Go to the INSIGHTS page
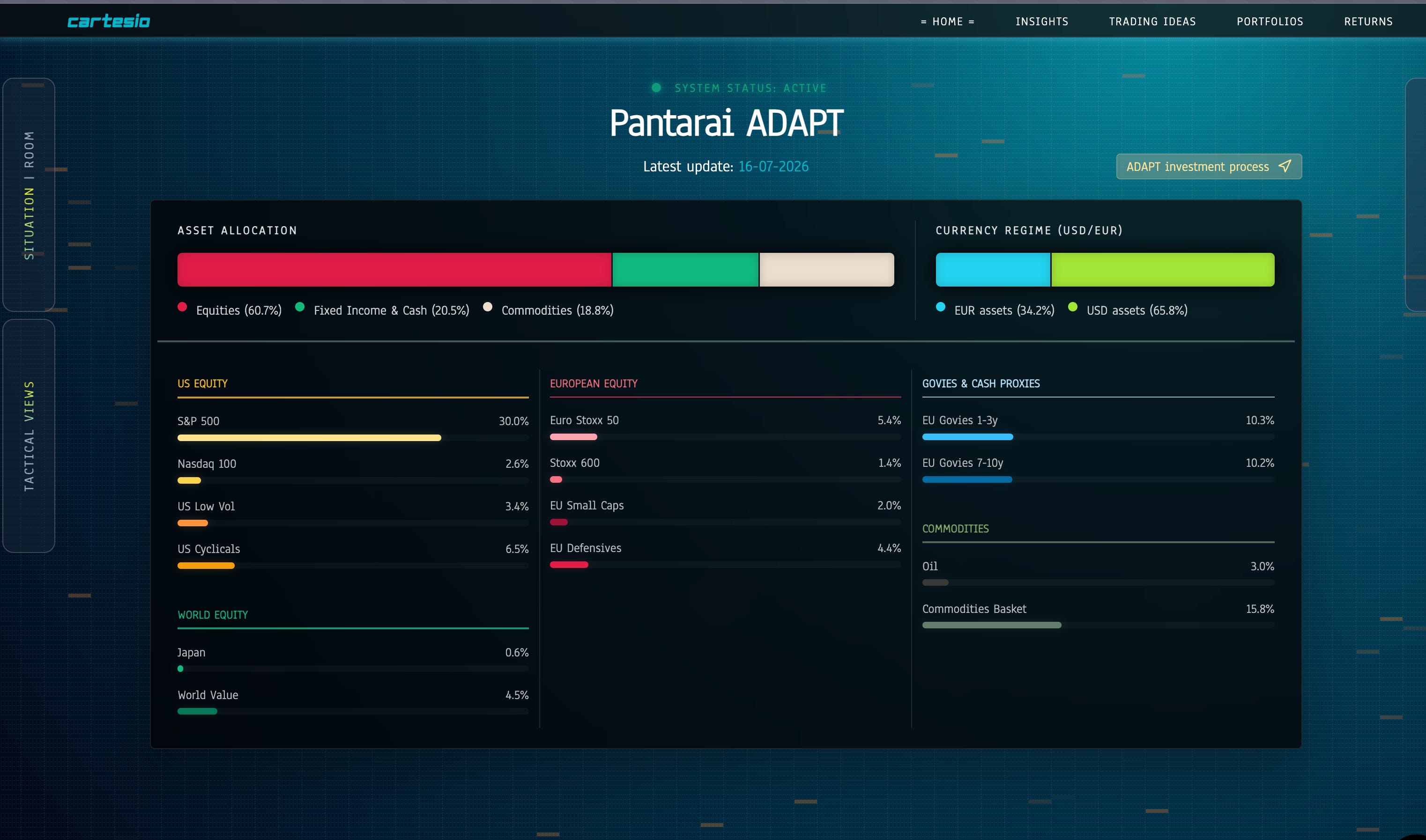Screen dimensions: 1426x840 click(1041, 22)
